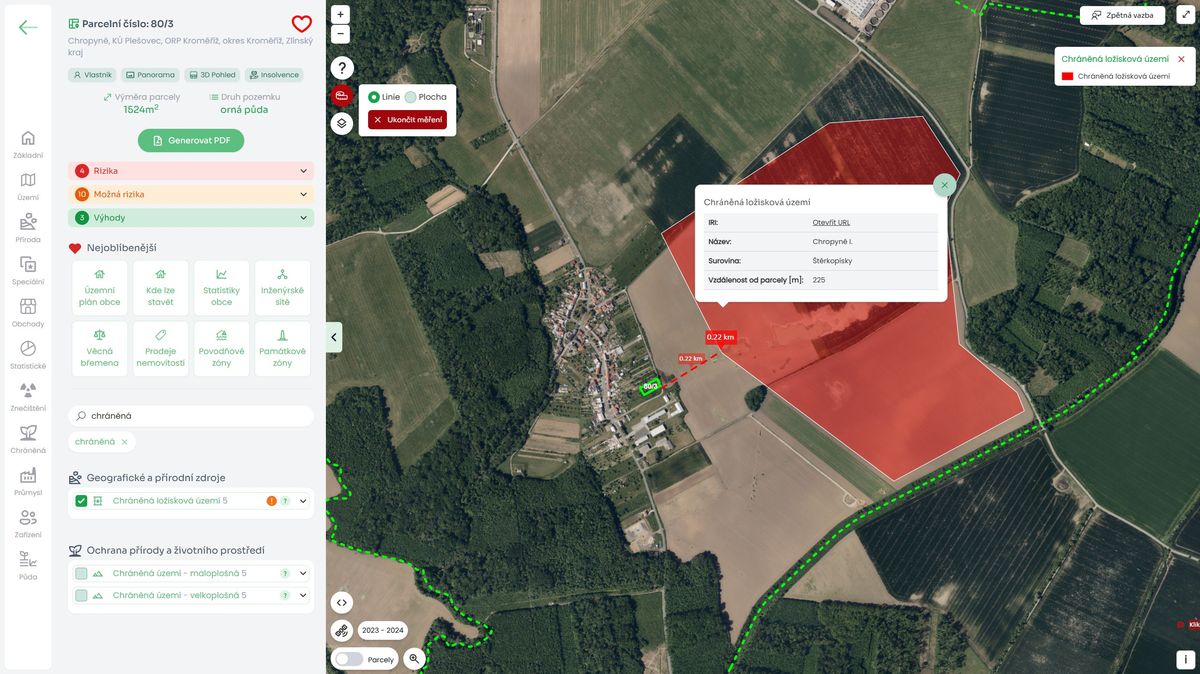Show help for Chráněná území - maloplošná

[285, 574]
